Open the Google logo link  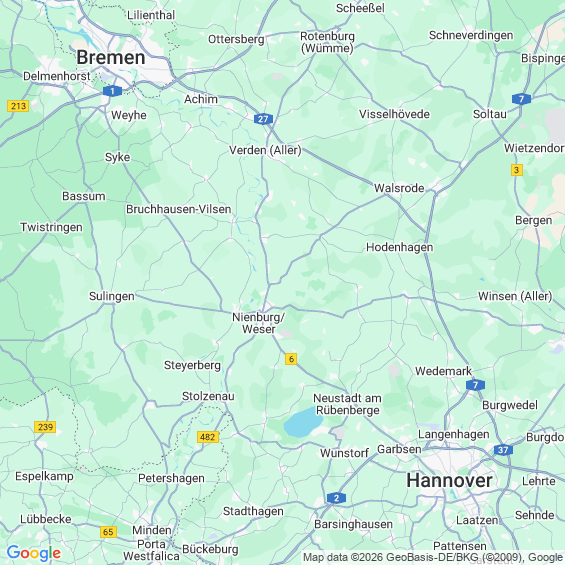pos(34,553)
